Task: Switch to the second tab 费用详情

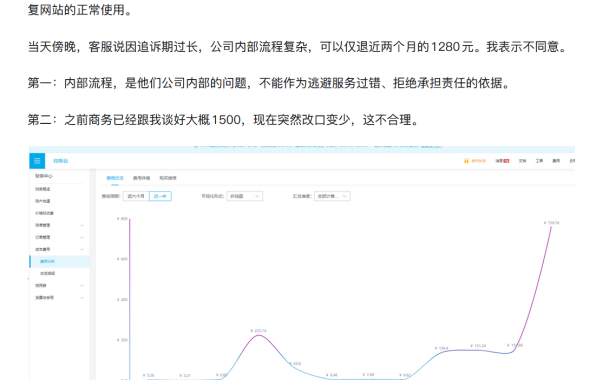Action: coord(141,178)
